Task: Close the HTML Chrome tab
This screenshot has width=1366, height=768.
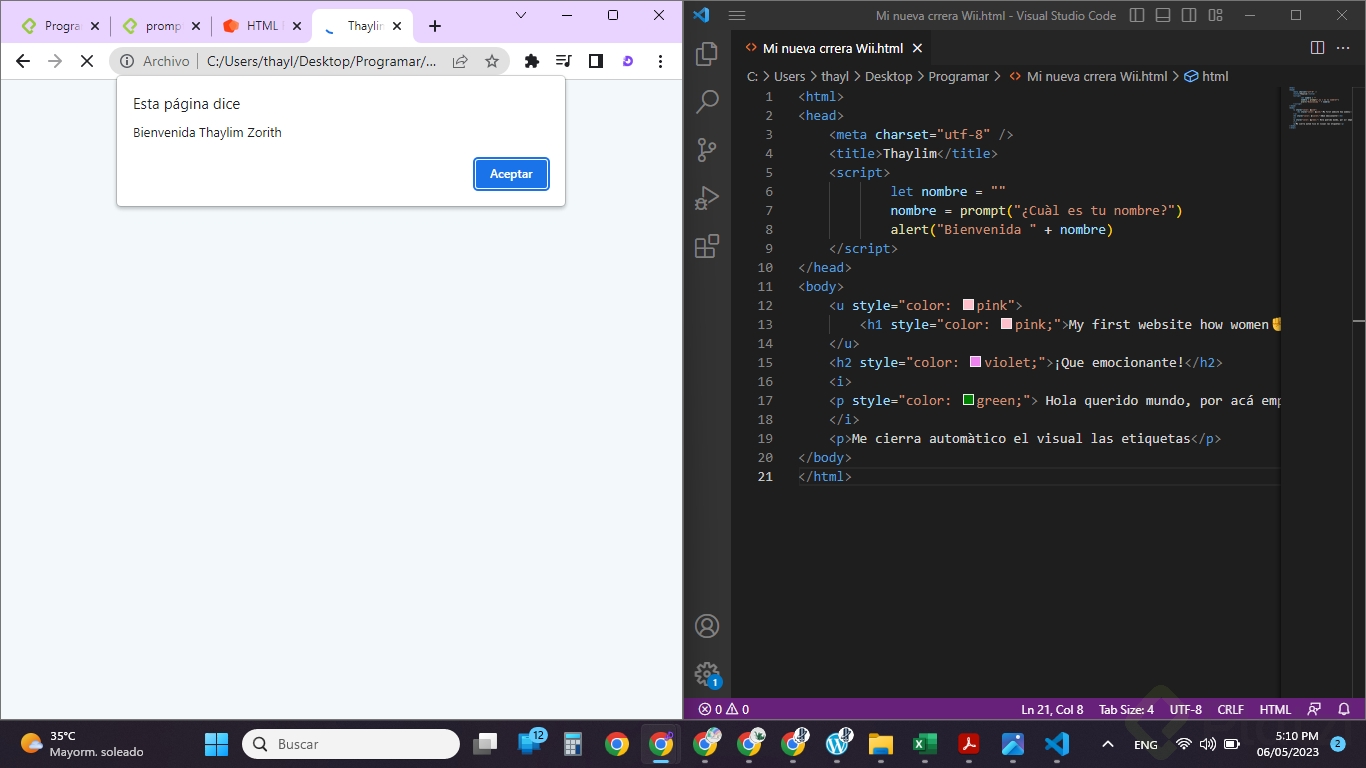Action: click(296, 26)
